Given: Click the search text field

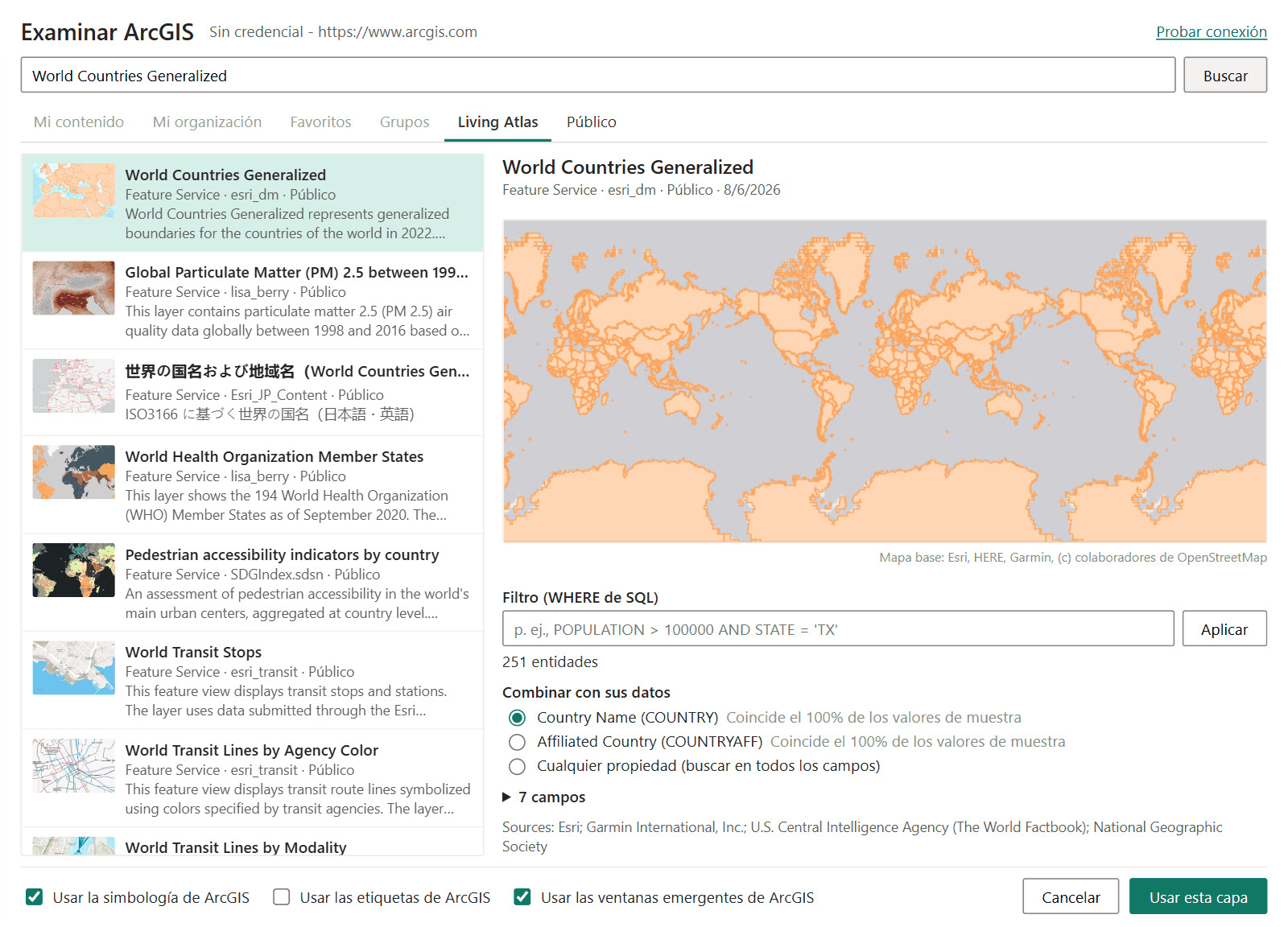Looking at the screenshot, I should coord(598,75).
